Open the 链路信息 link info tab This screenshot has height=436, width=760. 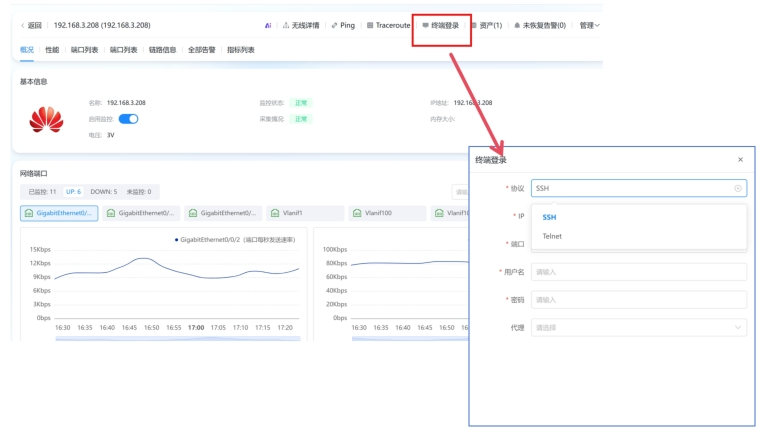(x=162, y=49)
